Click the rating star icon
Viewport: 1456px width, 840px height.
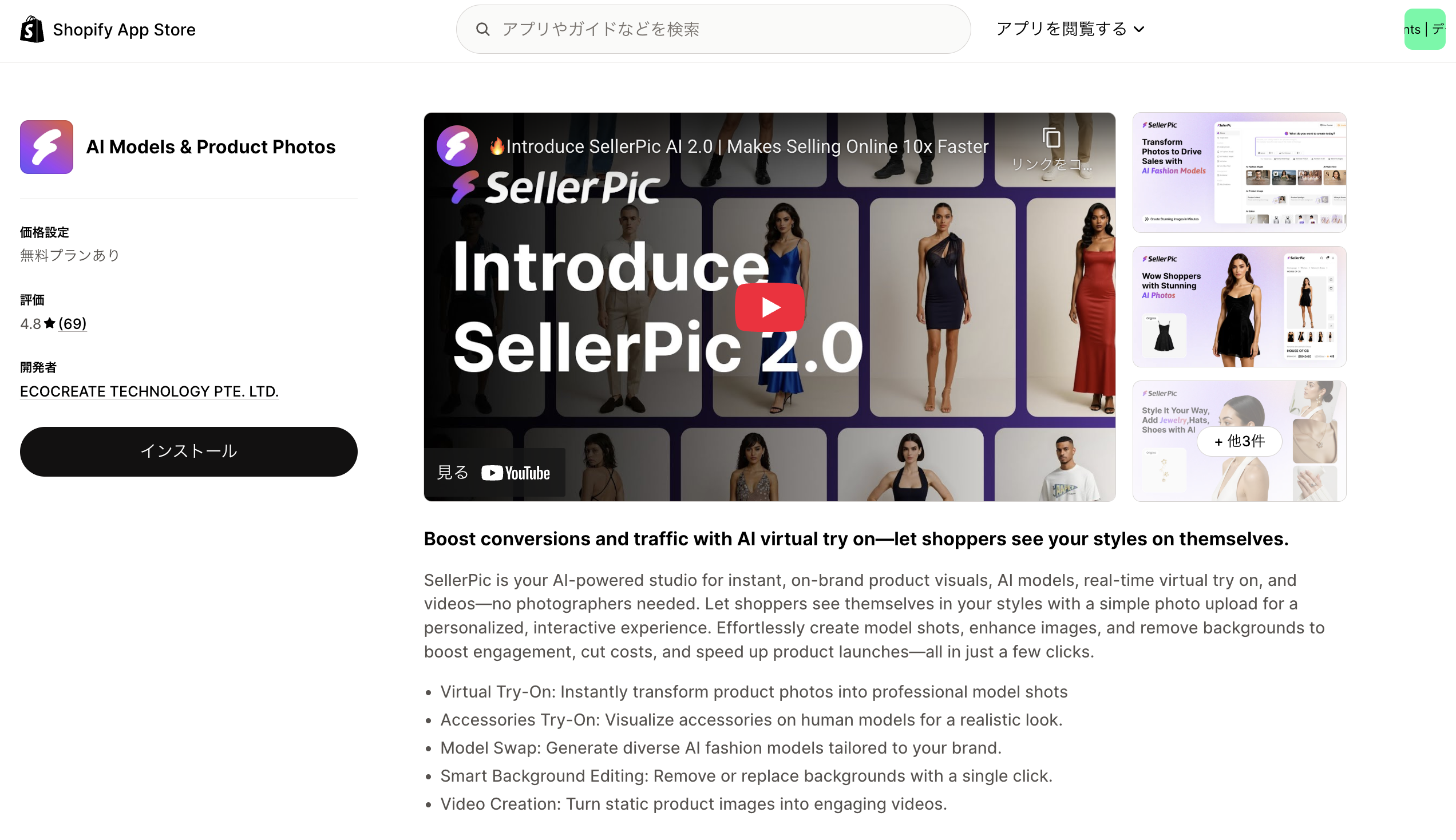(50, 323)
